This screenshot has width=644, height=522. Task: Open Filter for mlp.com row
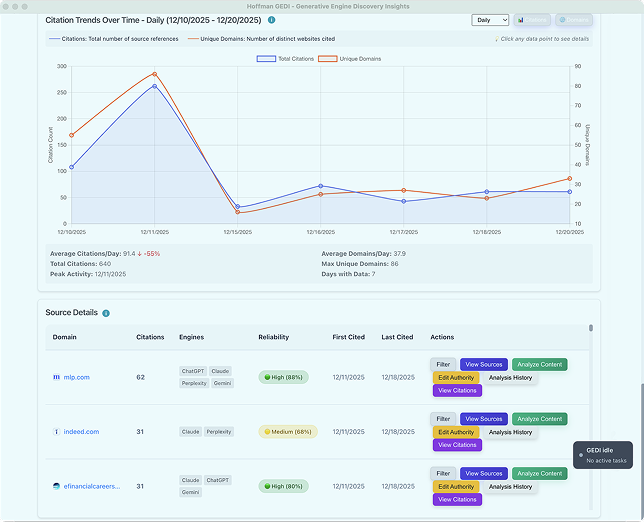click(443, 365)
